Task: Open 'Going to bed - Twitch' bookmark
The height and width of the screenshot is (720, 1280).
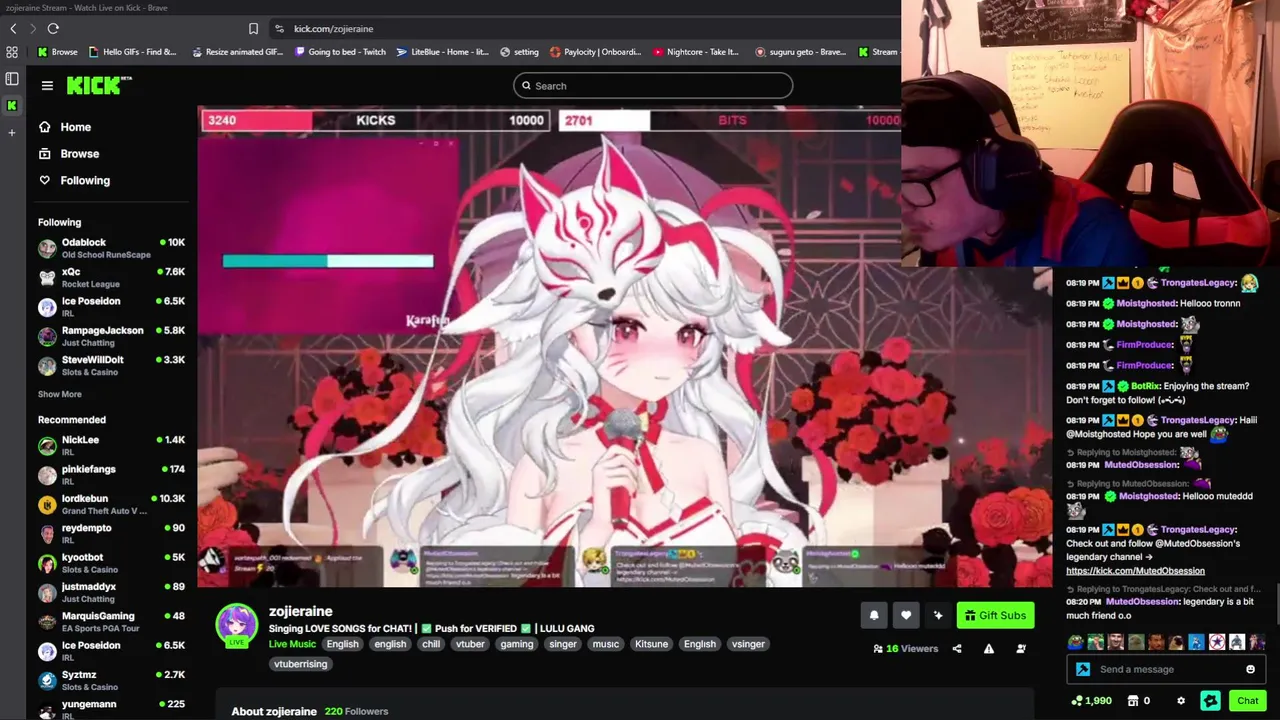Action: 340,52
